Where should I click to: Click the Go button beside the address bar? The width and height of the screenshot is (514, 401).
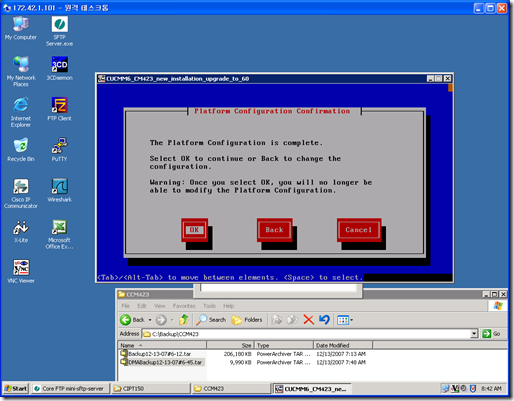(491, 334)
